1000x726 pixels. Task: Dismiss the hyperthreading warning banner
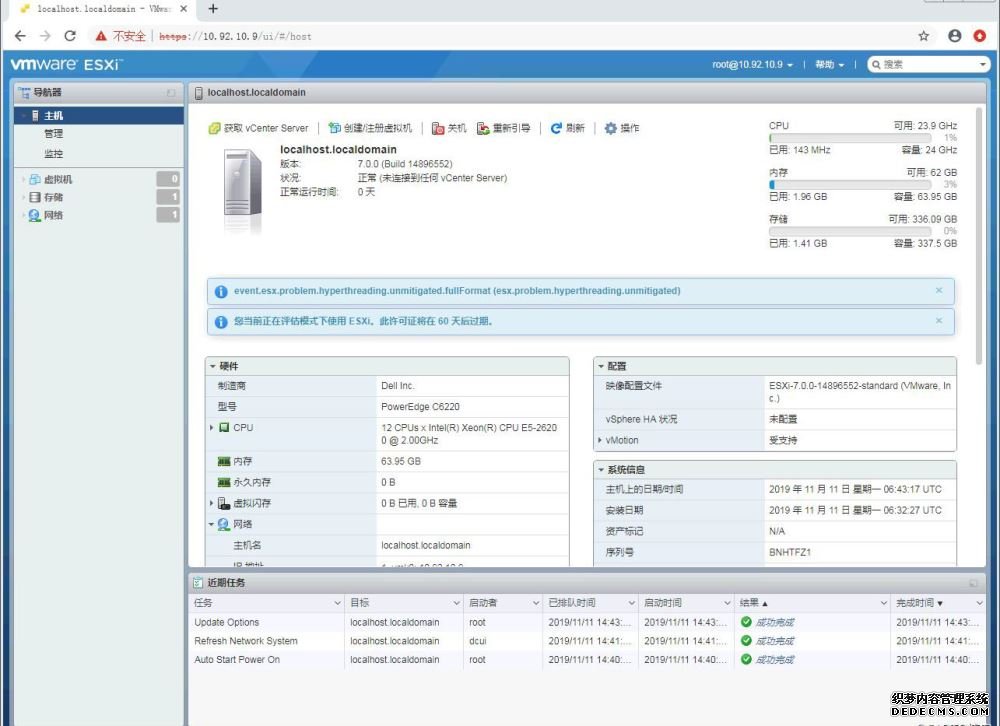pos(938,290)
